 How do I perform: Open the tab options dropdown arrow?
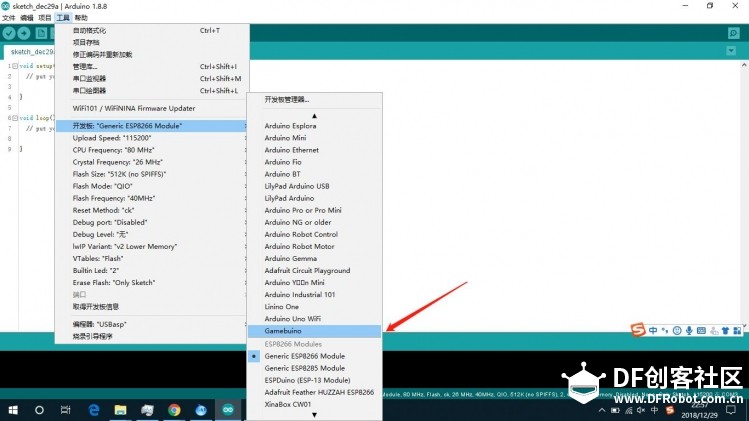coord(731,51)
